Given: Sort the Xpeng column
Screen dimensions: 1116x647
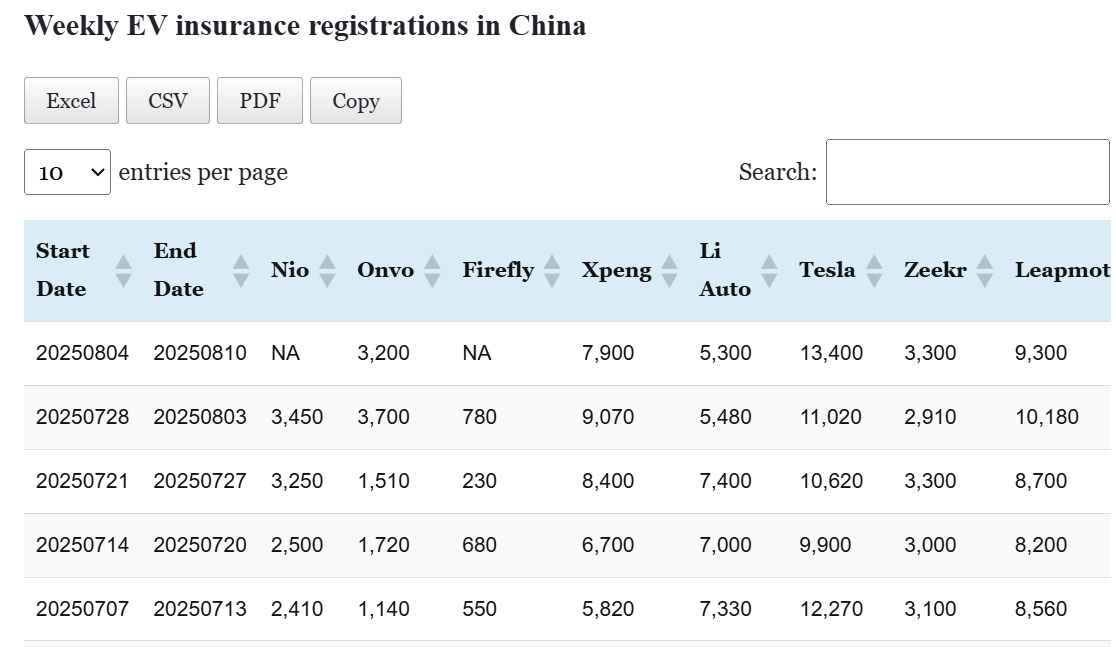Looking at the screenshot, I should coord(669,270).
